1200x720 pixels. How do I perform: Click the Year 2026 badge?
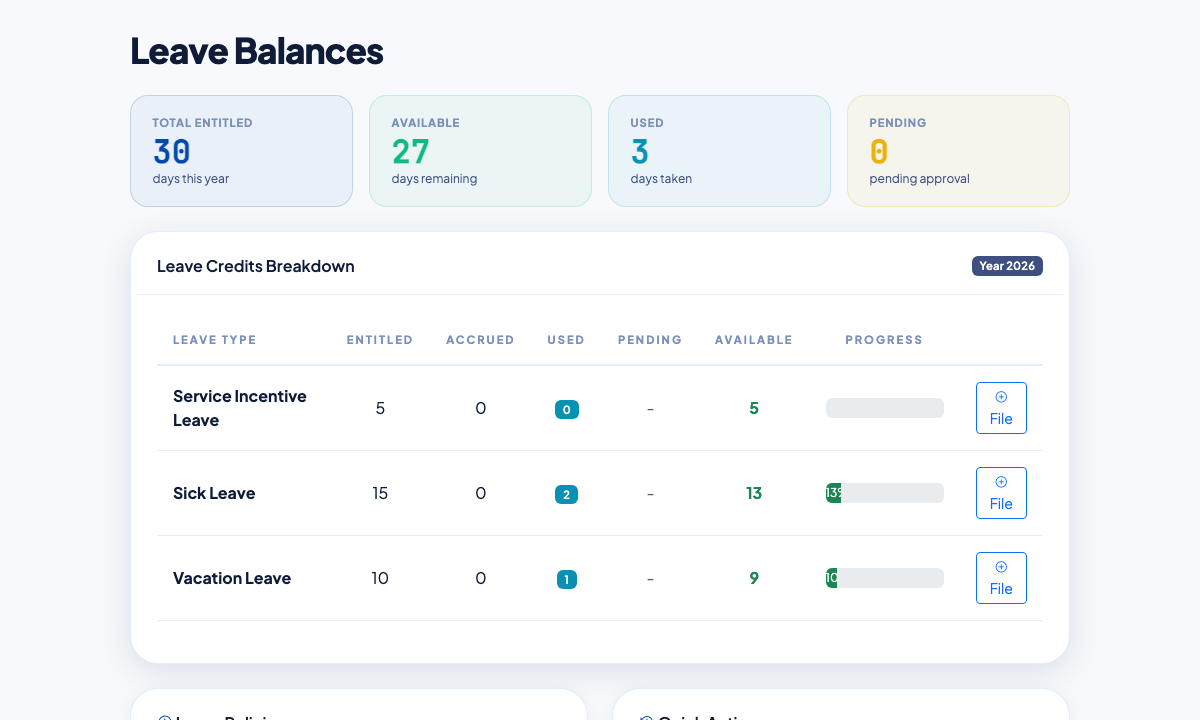[1007, 266]
